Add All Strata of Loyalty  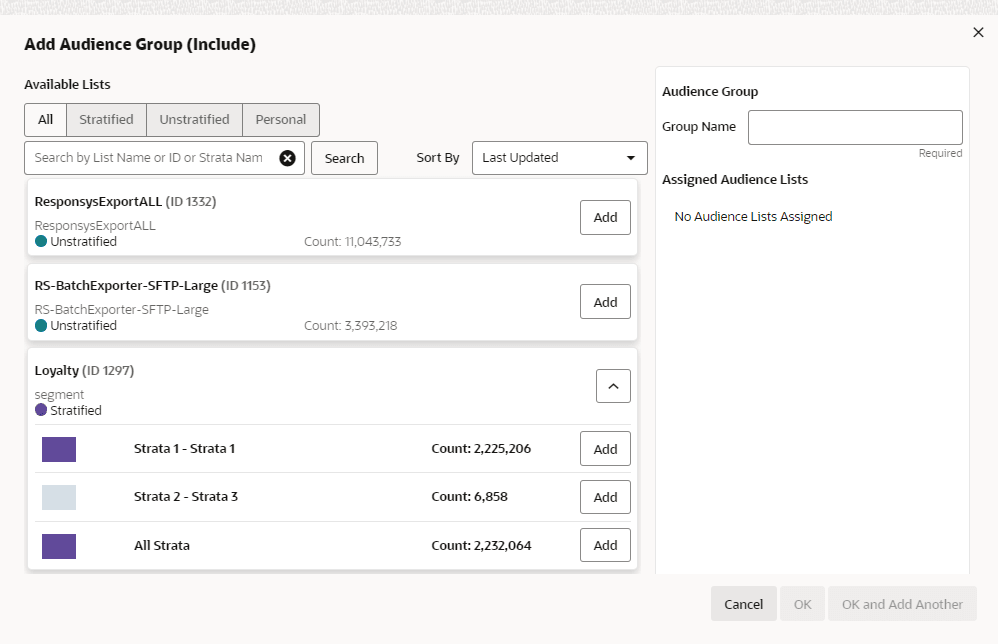pos(605,545)
